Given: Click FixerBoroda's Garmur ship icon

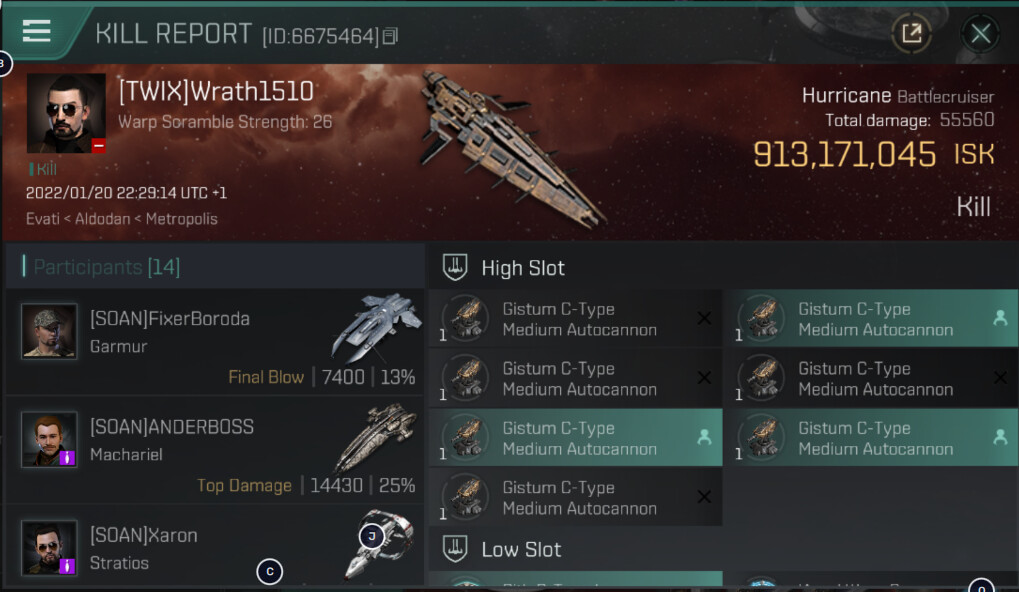Looking at the screenshot, I should (x=373, y=328).
